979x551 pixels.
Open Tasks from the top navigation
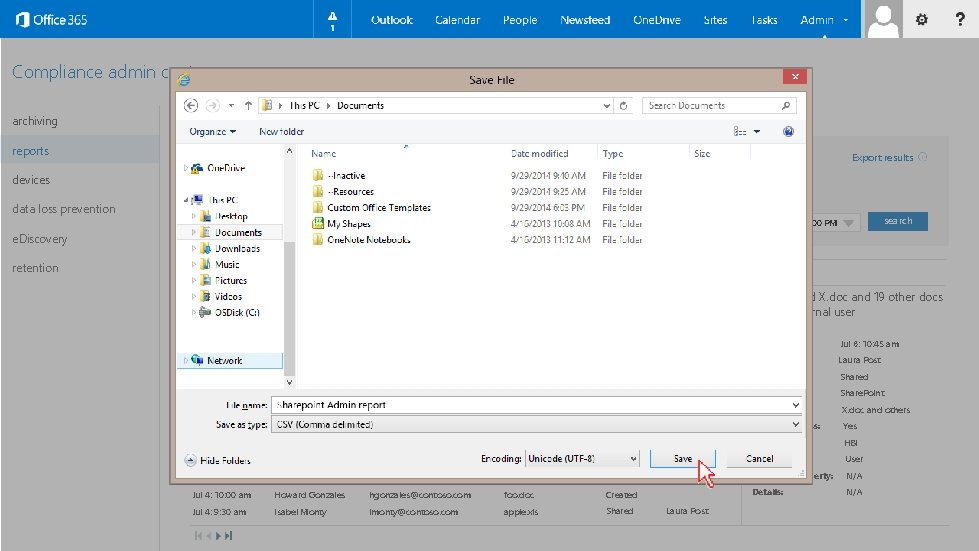pyautogui.click(x=764, y=20)
